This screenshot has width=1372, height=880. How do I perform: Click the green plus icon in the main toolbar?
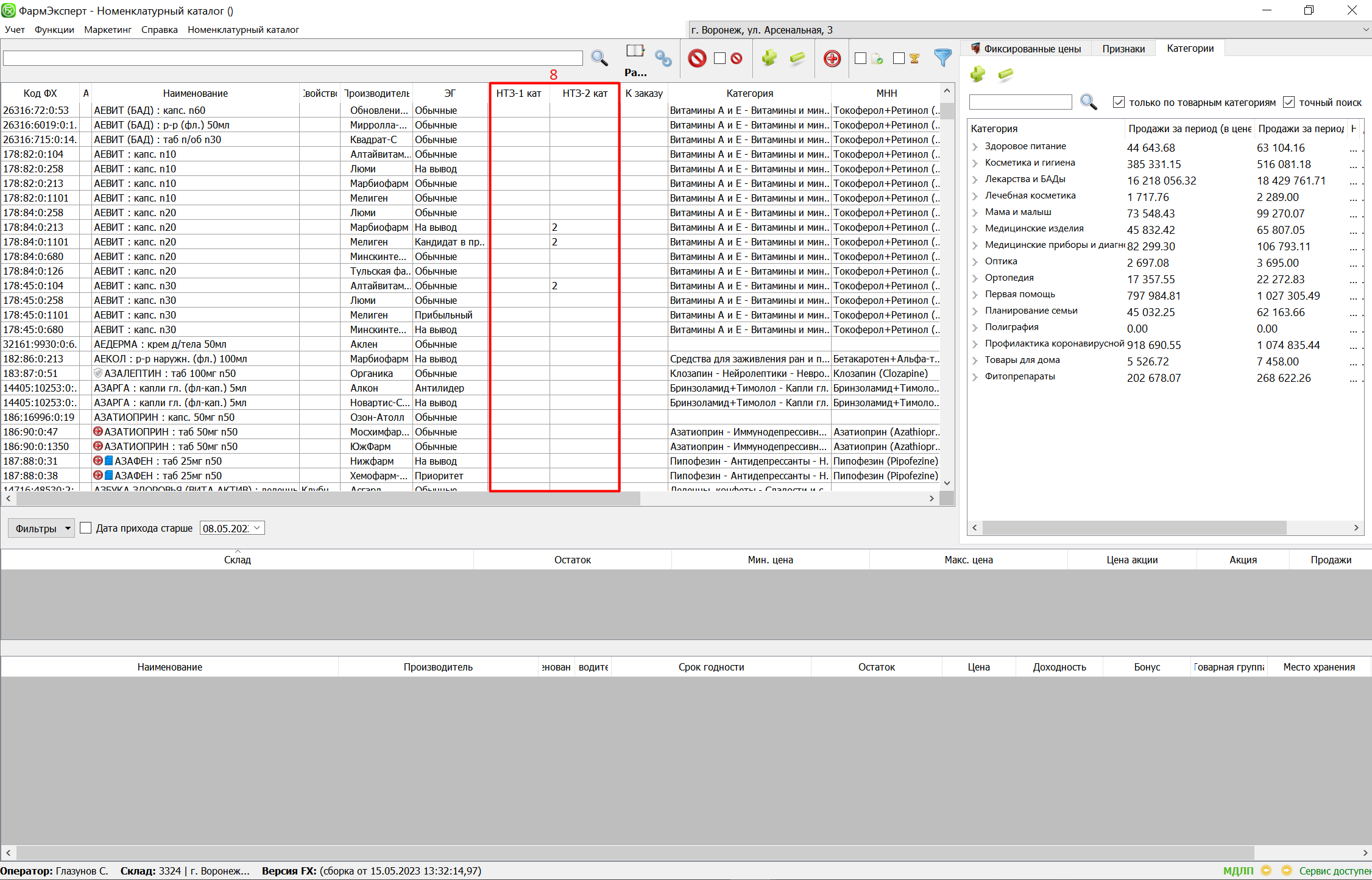[x=769, y=58]
